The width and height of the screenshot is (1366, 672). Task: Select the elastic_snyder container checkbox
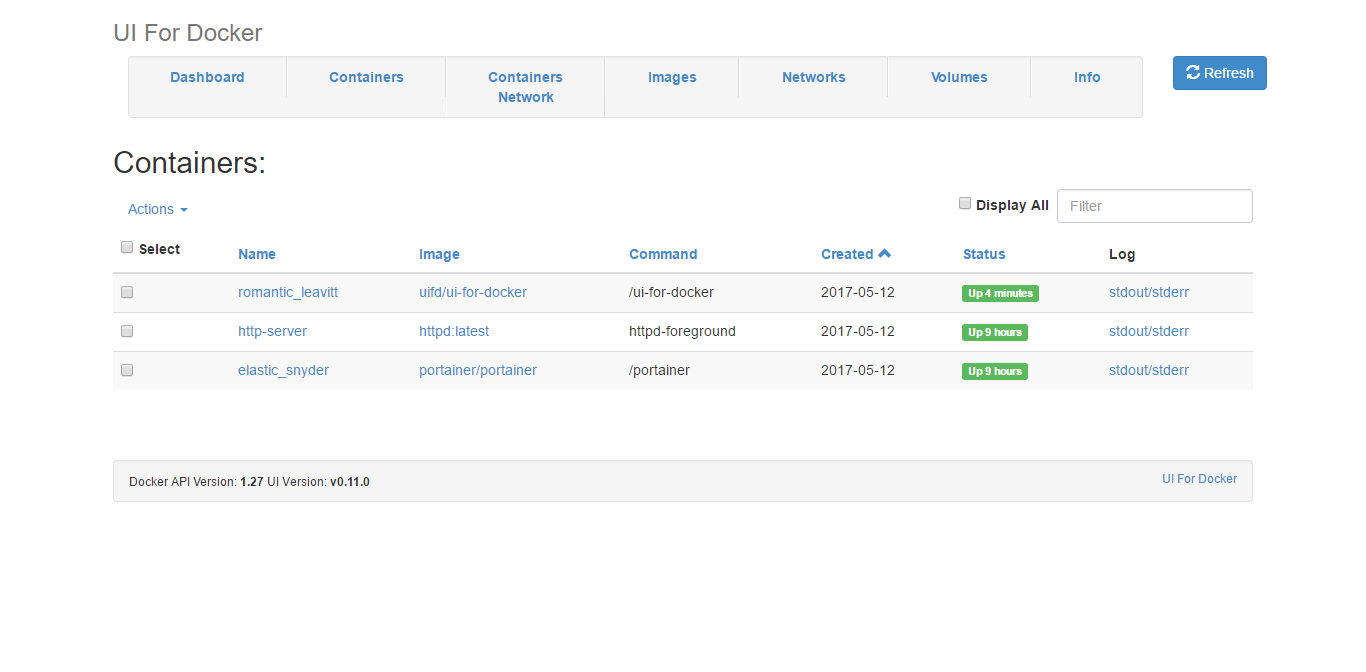(127, 370)
